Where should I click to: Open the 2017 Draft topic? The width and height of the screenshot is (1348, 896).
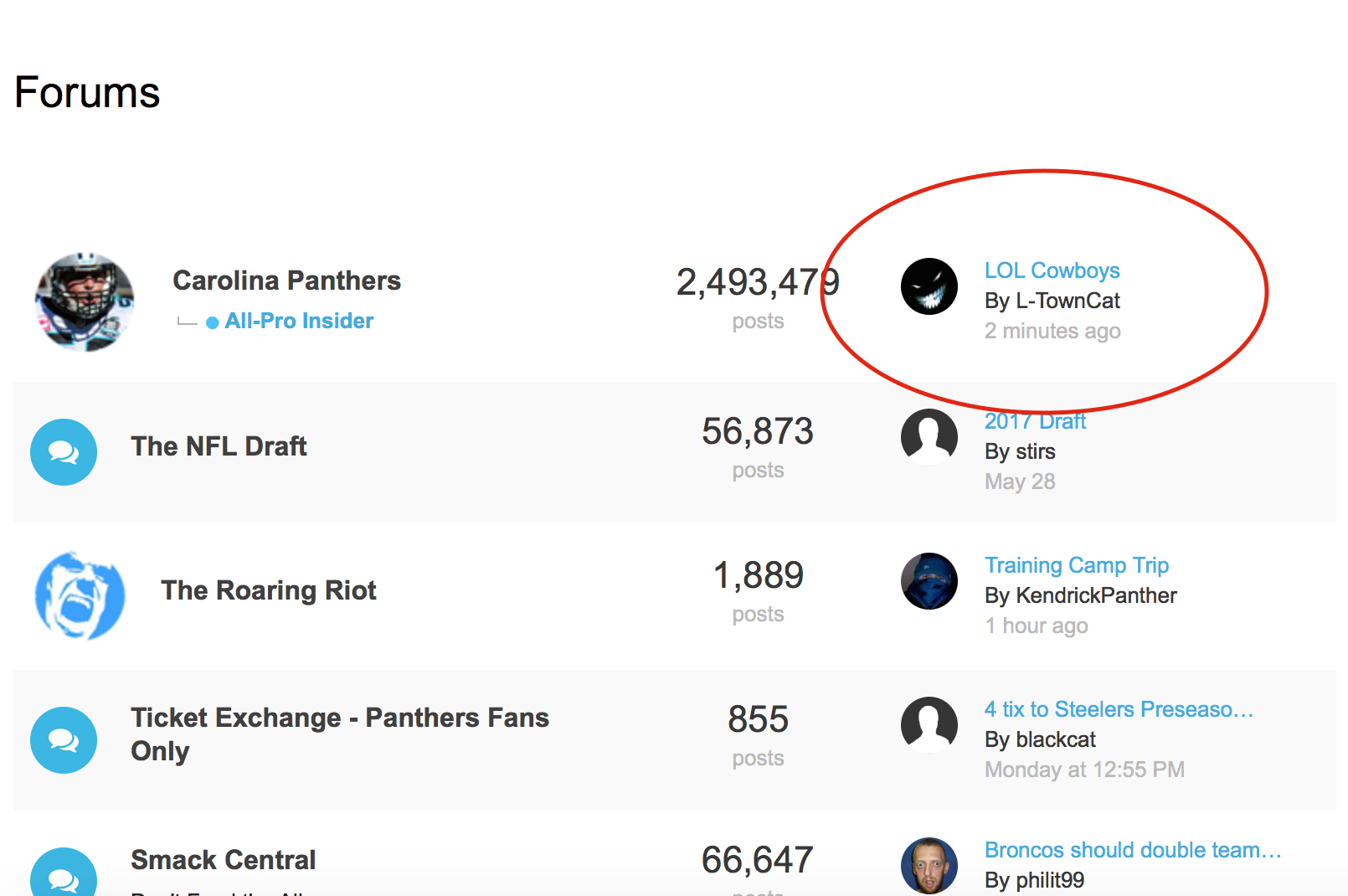coord(1035,421)
